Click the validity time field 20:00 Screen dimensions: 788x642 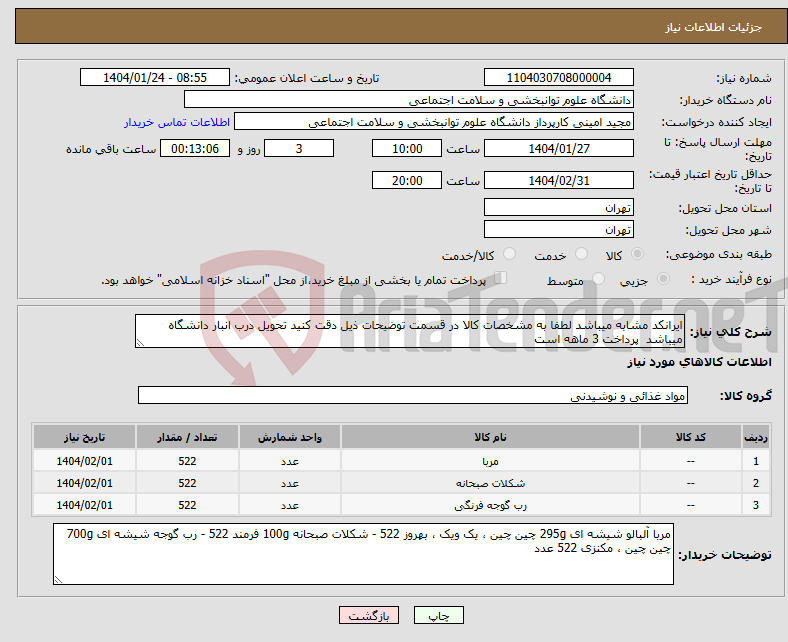pyautogui.click(x=407, y=180)
